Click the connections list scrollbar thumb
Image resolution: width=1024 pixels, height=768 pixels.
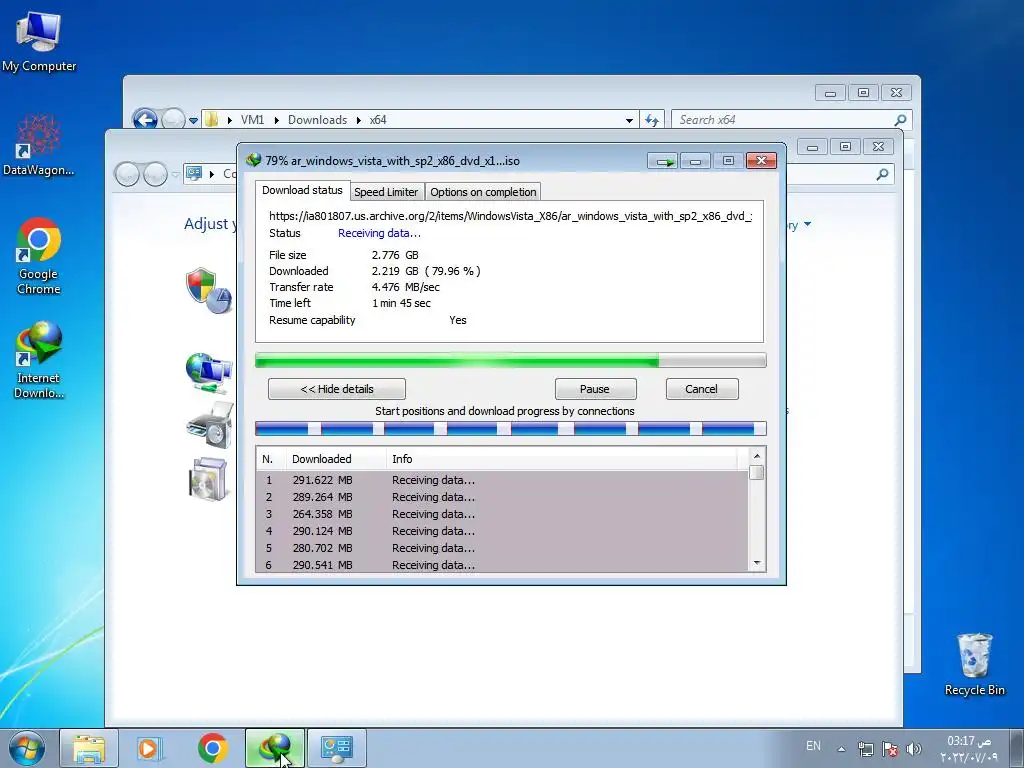tap(757, 472)
